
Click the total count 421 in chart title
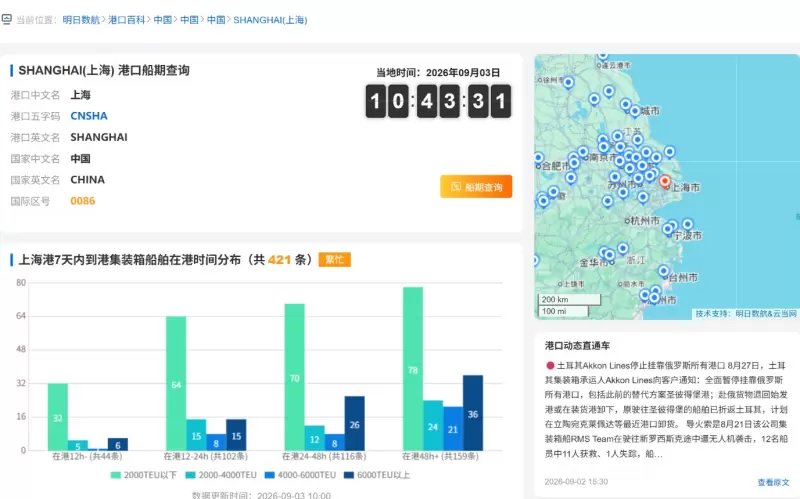[279, 260]
